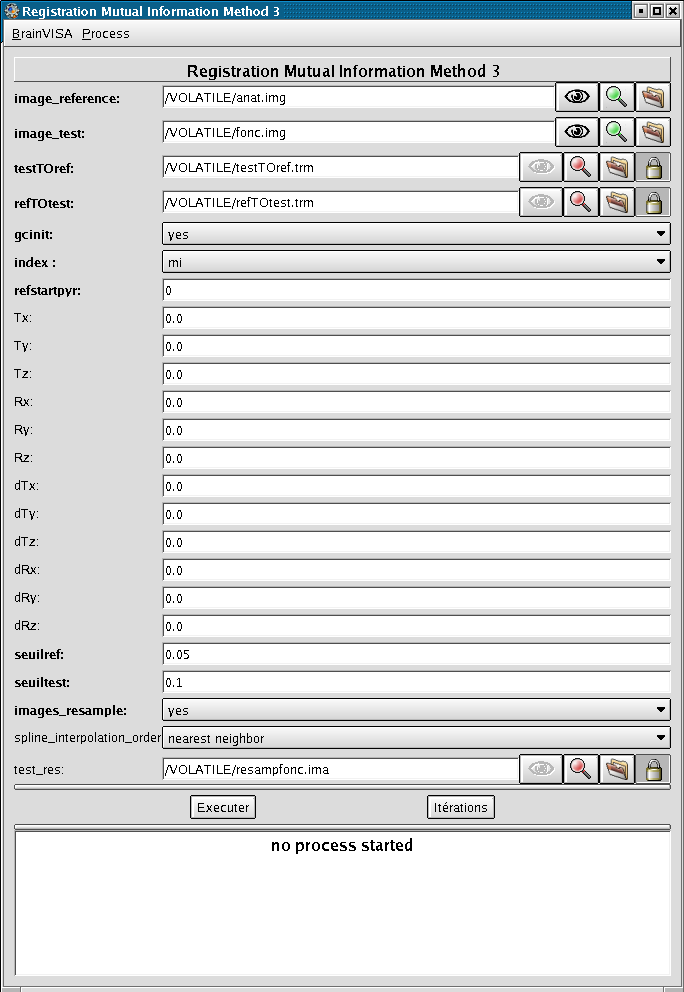This screenshot has width=684, height=992.
Task: Open the BrainVISA menu
Action: pyautogui.click(x=42, y=33)
